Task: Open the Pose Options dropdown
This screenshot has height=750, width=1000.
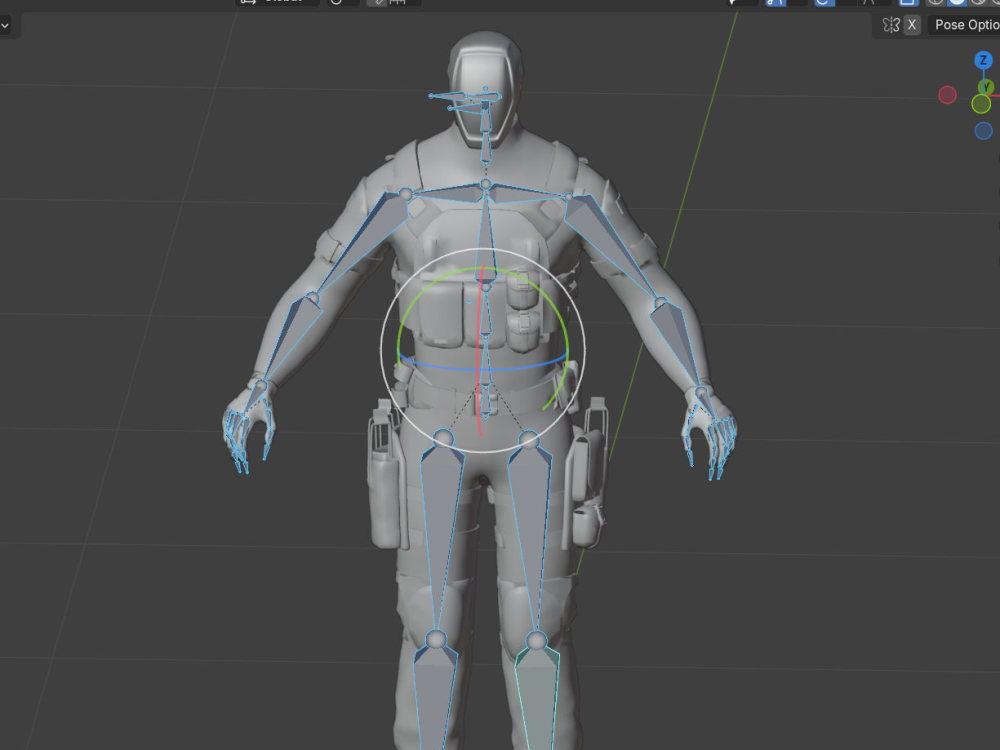Action: pyautogui.click(x=964, y=25)
